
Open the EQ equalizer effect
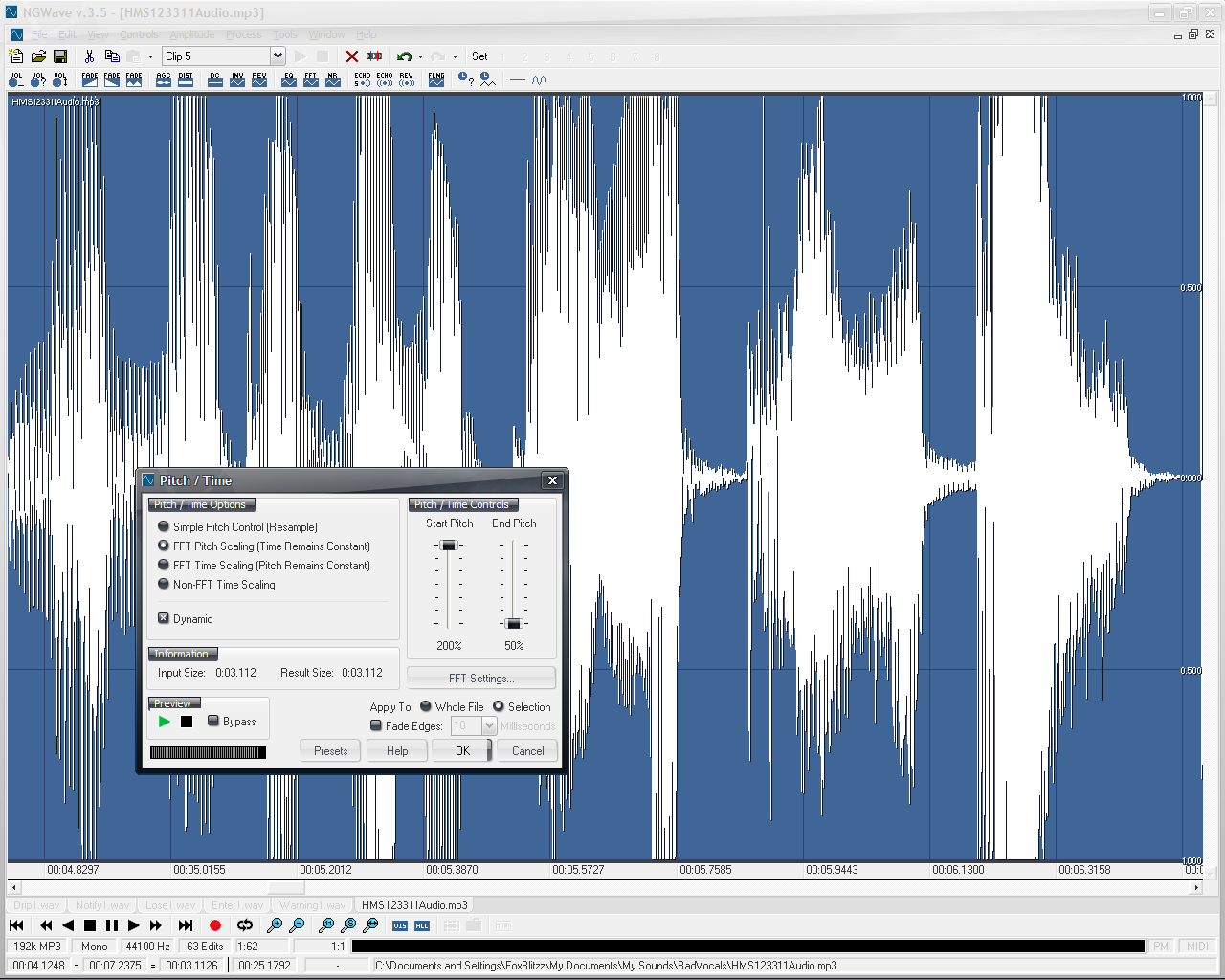point(289,79)
